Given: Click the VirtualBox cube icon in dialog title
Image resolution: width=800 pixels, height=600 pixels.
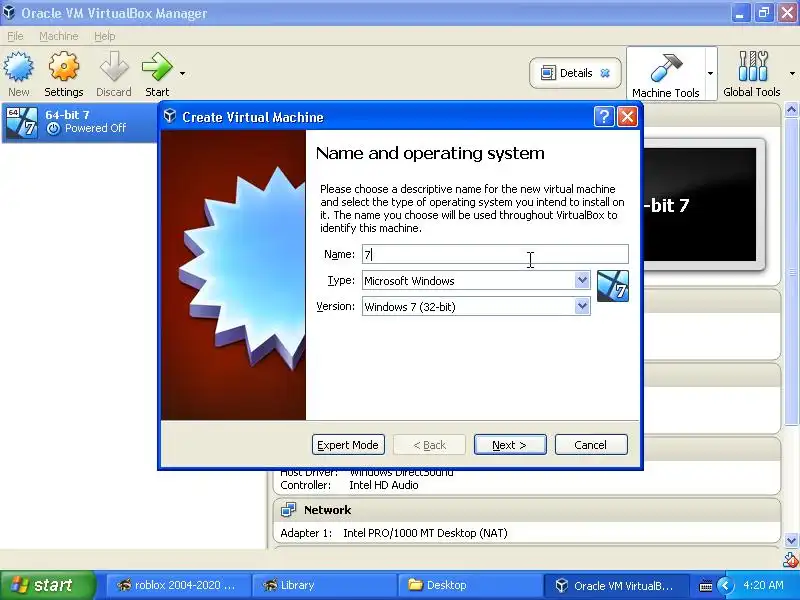Looking at the screenshot, I should tap(170, 116).
